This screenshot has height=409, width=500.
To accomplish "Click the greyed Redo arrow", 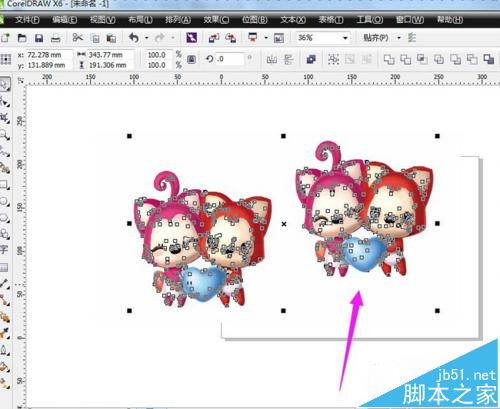I will tap(160, 38).
